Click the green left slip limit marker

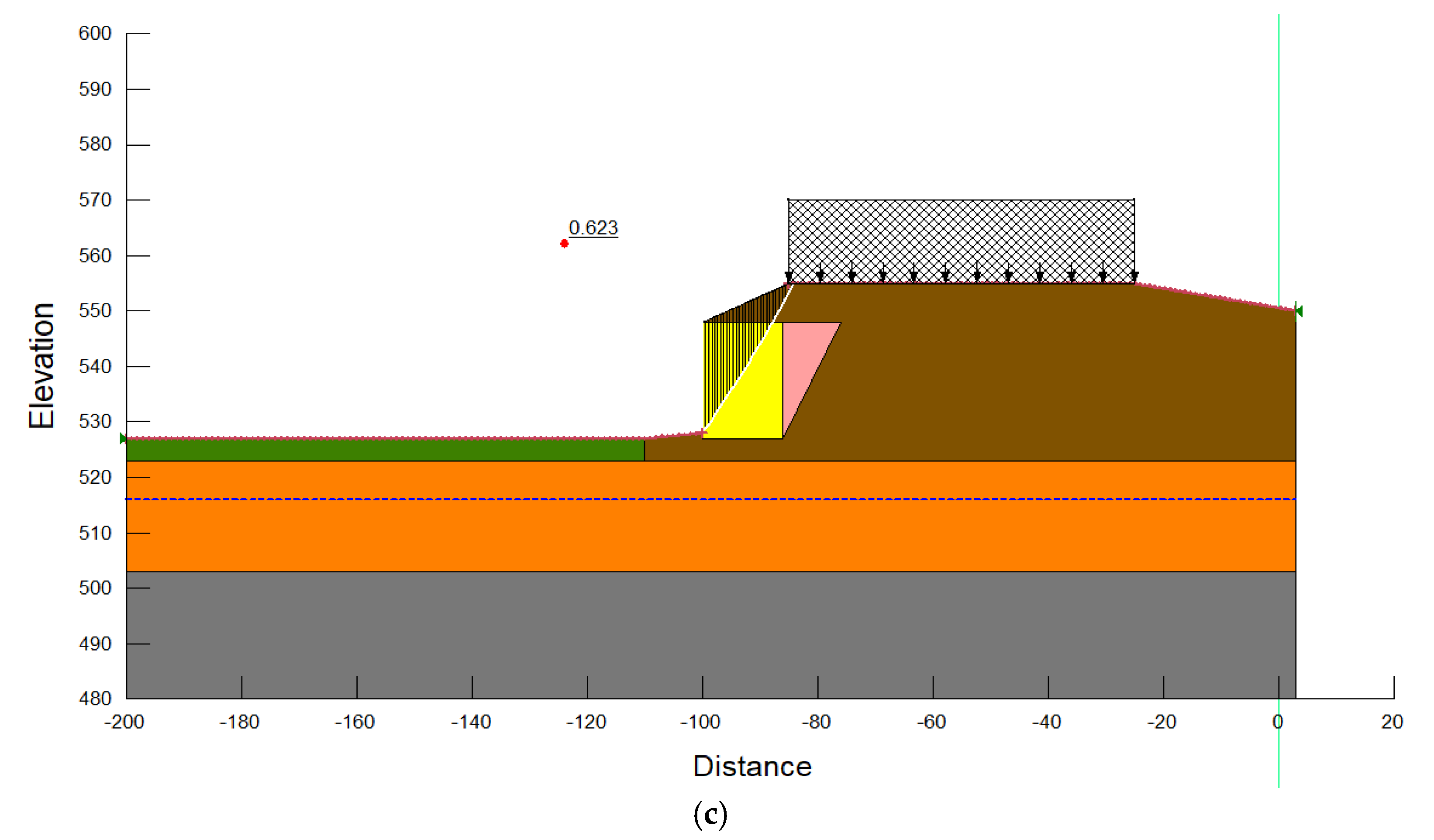coord(123,438)
